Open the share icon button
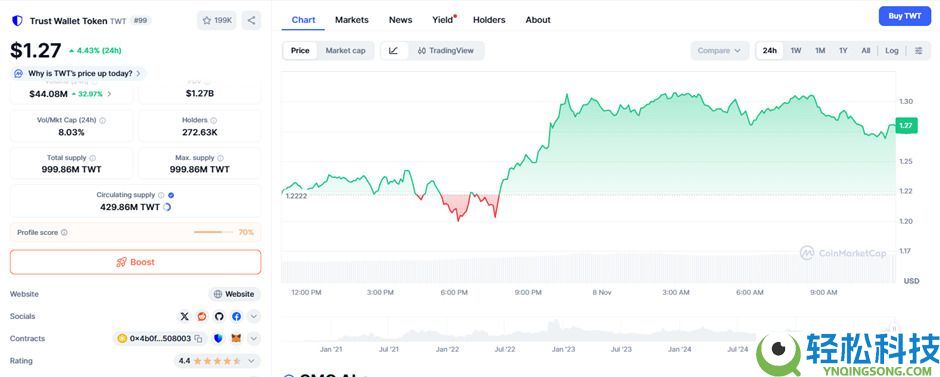The height and width of the screenshot is (377, 940). point(251,20)
